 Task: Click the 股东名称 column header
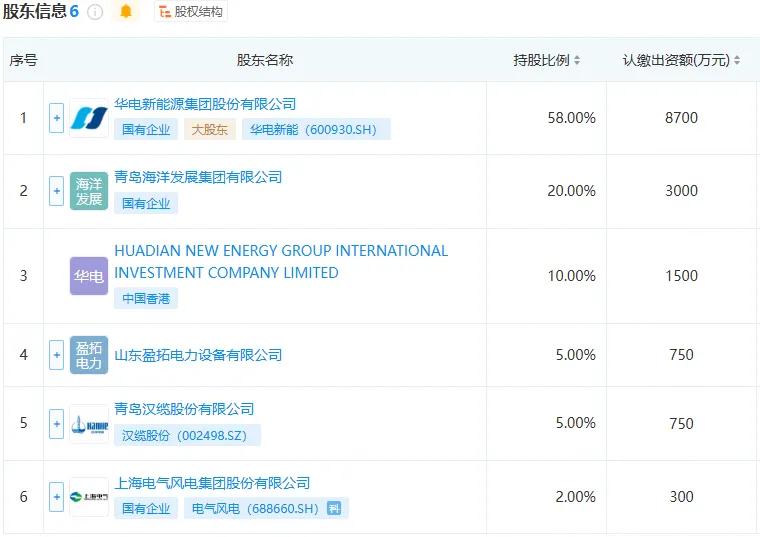(x=265, y=60)
